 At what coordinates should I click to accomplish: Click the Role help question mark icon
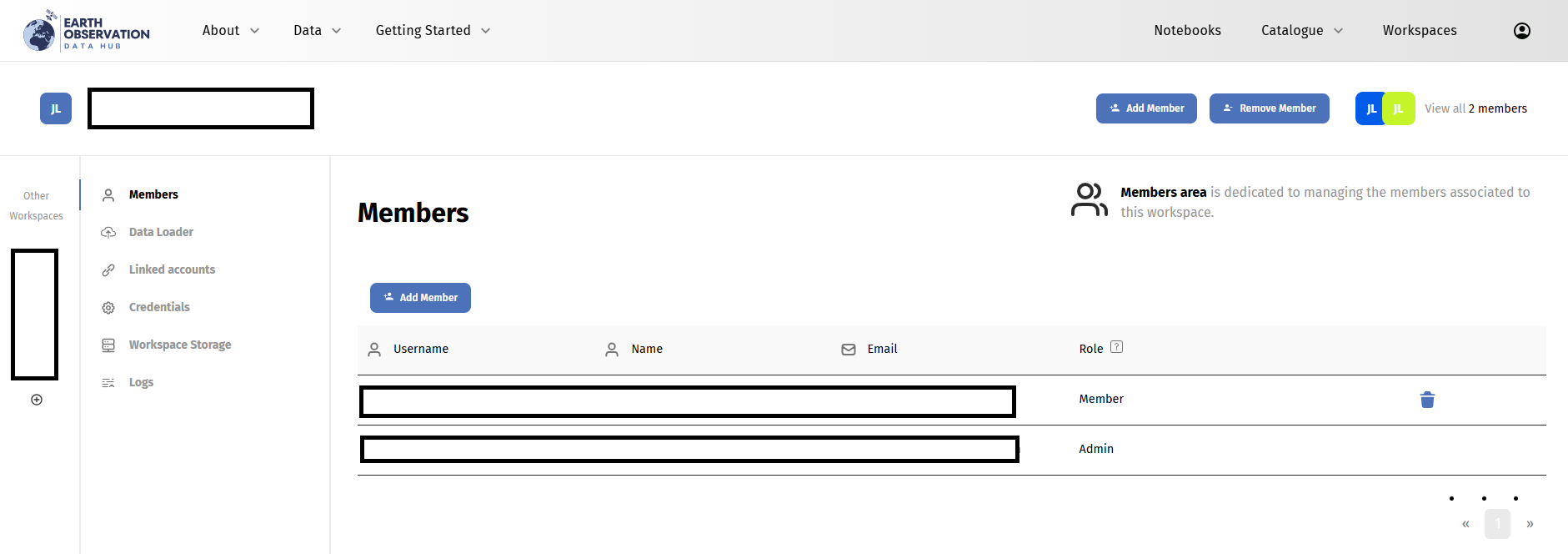click(1116, 347)
